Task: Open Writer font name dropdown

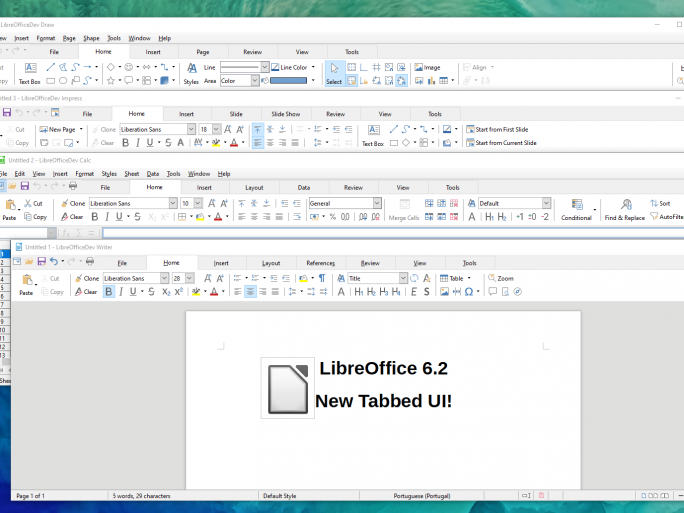Action: point(164,278)
